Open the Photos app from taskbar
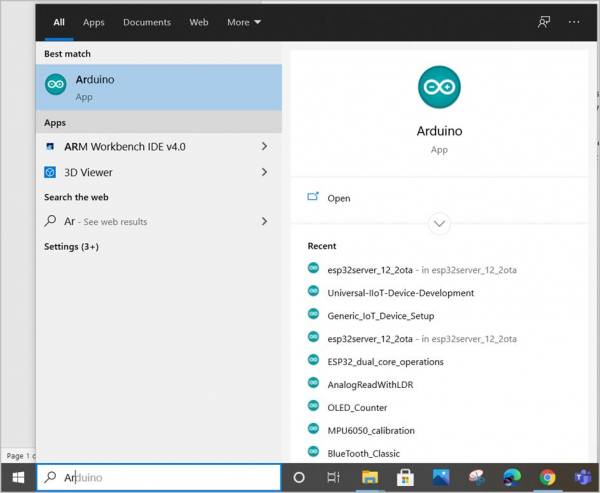The width and height of the screenshot is (600, 493). [441, 477]
